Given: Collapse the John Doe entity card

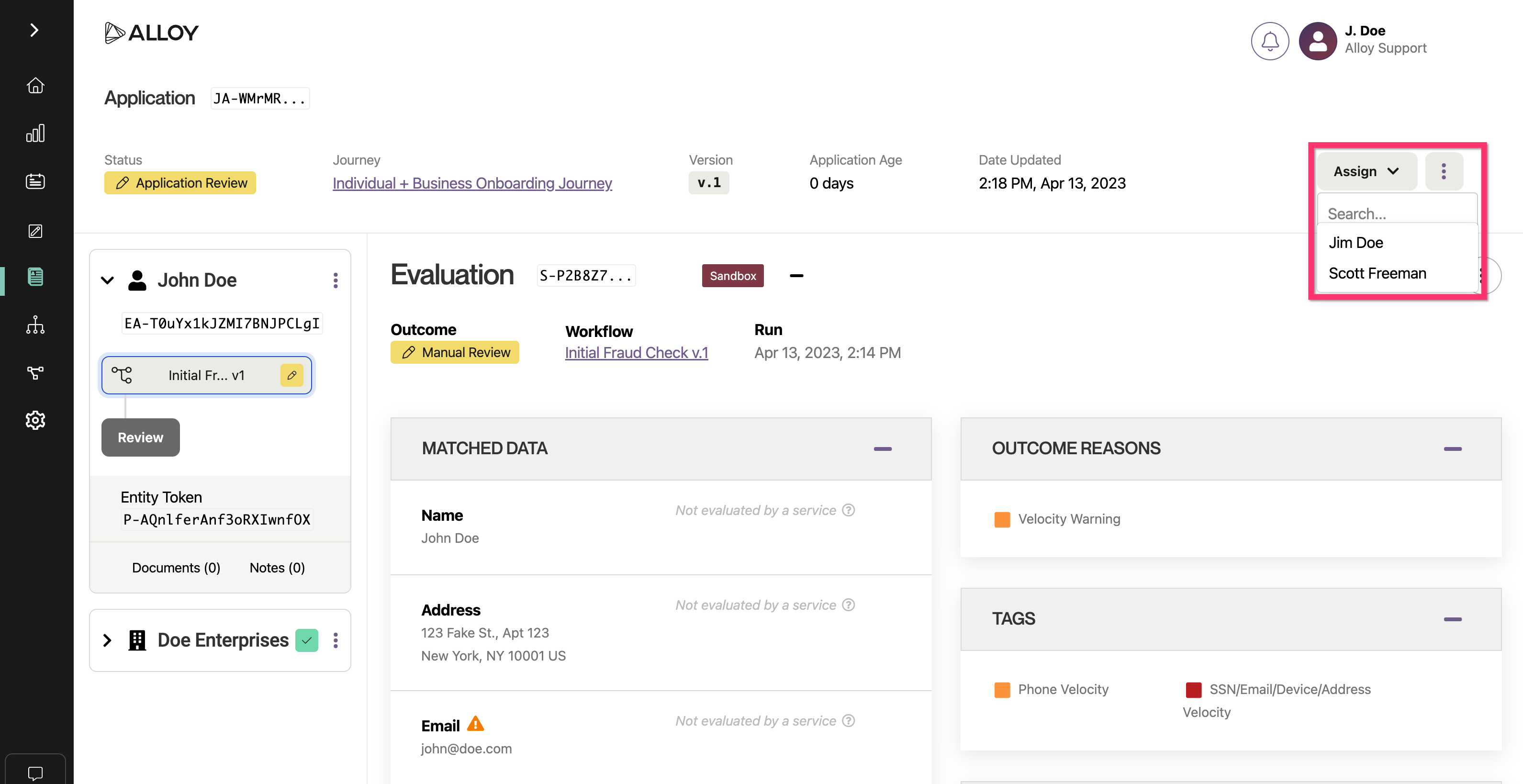Looking at the screenshot, I should click(108, 280).
